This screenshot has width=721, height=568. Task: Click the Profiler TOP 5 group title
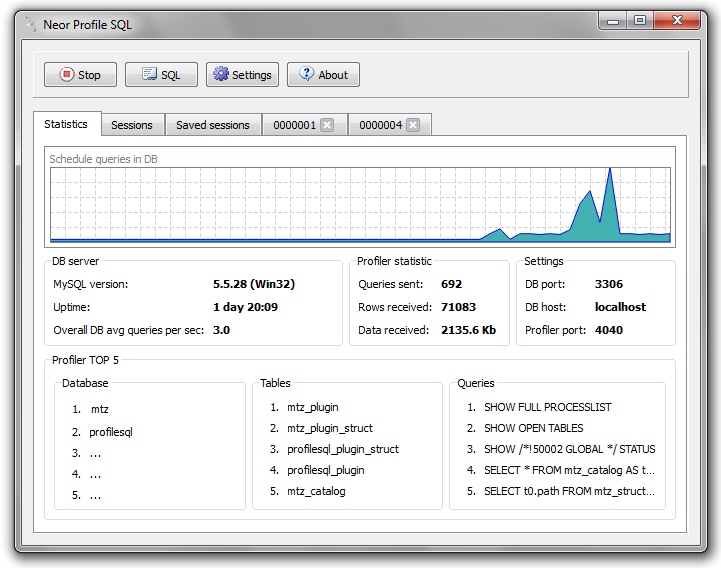click(85, 360)
